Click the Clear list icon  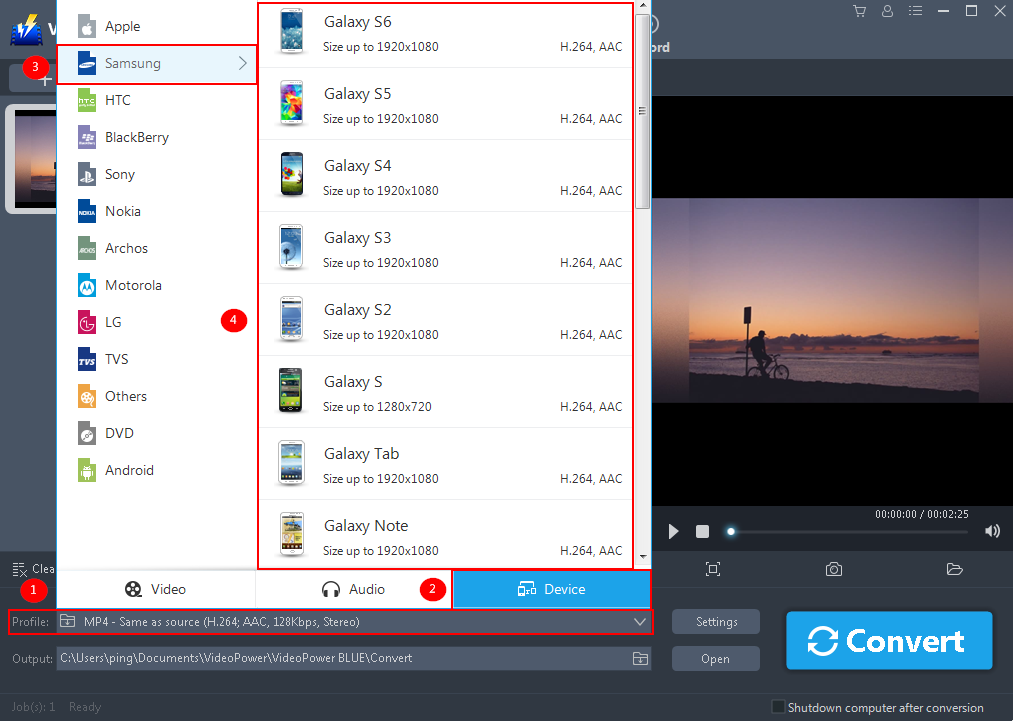point(19,569)
